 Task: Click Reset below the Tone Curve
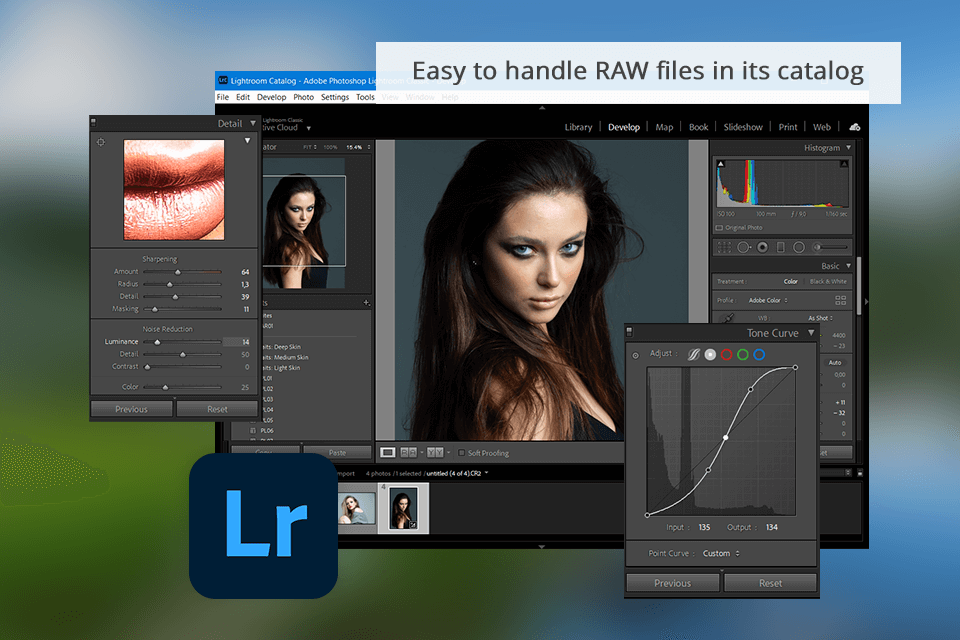pyautogui.click(x=770, y=583)
